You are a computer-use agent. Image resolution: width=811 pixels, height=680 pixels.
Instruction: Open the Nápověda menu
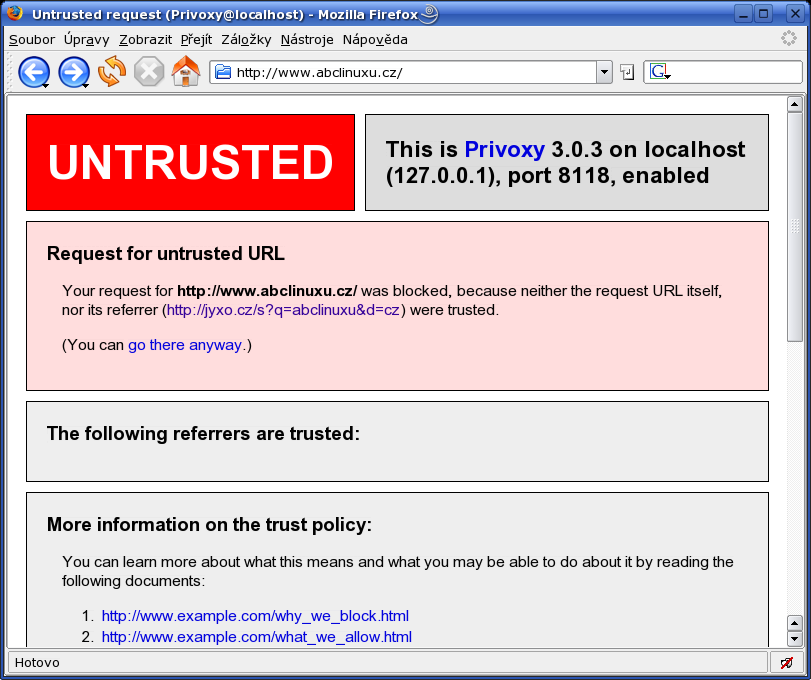click(x=375, y=40)
